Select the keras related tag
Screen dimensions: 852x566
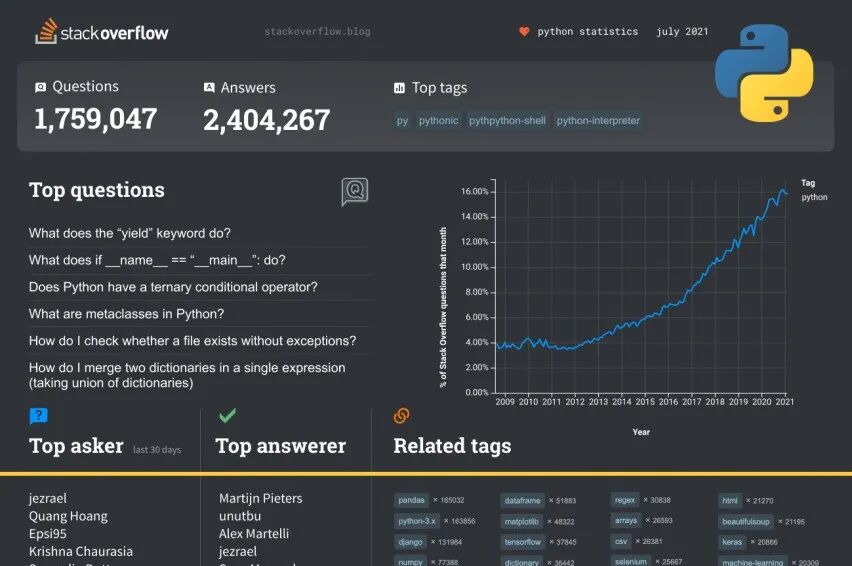coord(732,542)
